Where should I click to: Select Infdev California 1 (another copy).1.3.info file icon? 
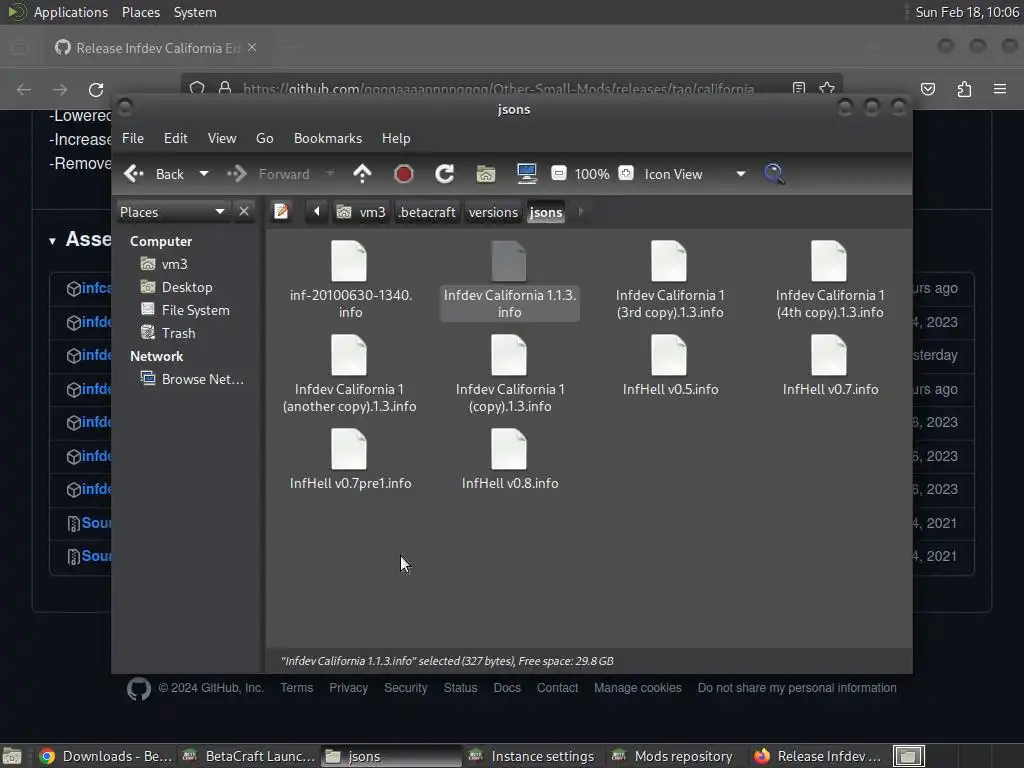point(349,355)
